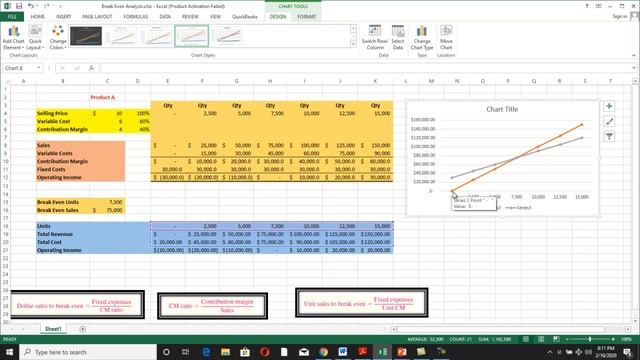
Task: Open the Select Data dialog
Action: coord(398,38)
